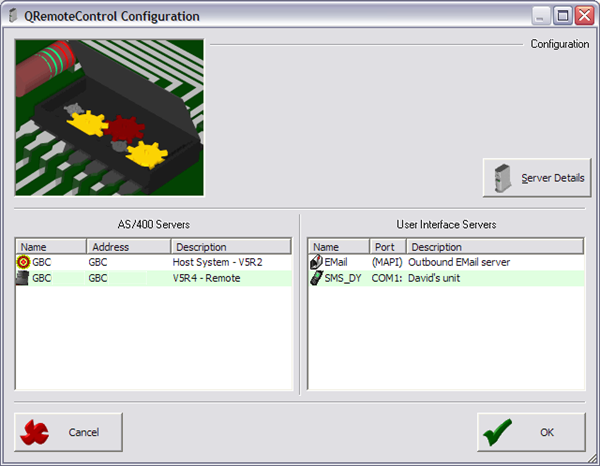Open Server Details
This screenshot has height=466, width=600.
point(537,178)
